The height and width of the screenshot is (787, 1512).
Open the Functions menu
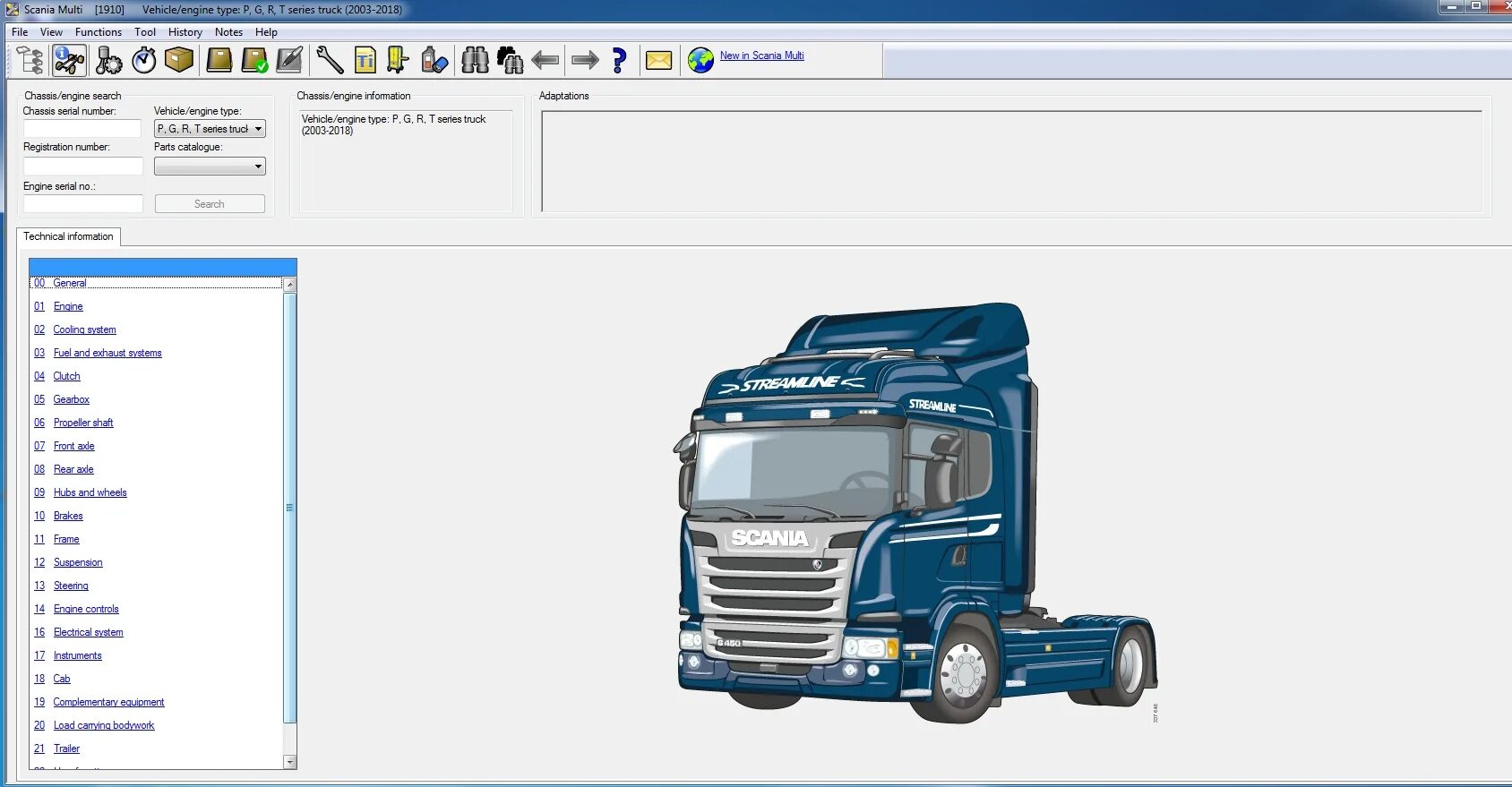coord(99,32)
